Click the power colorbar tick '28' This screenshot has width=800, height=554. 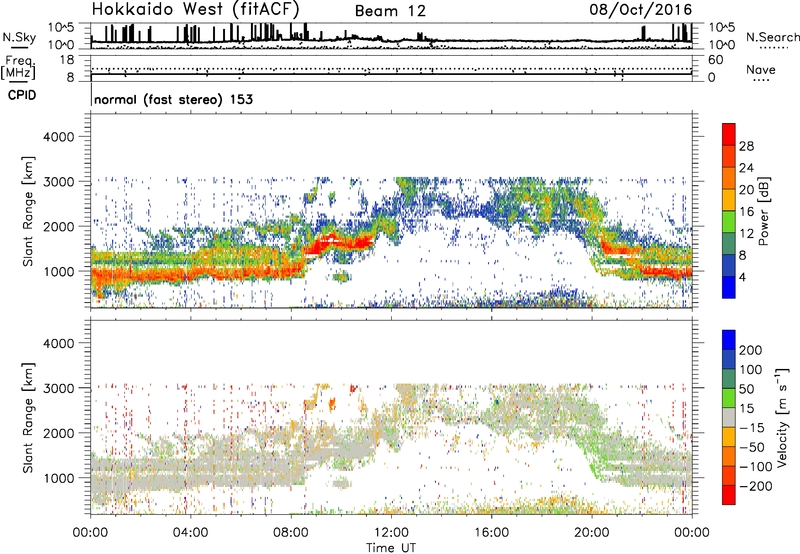point(746,146)
